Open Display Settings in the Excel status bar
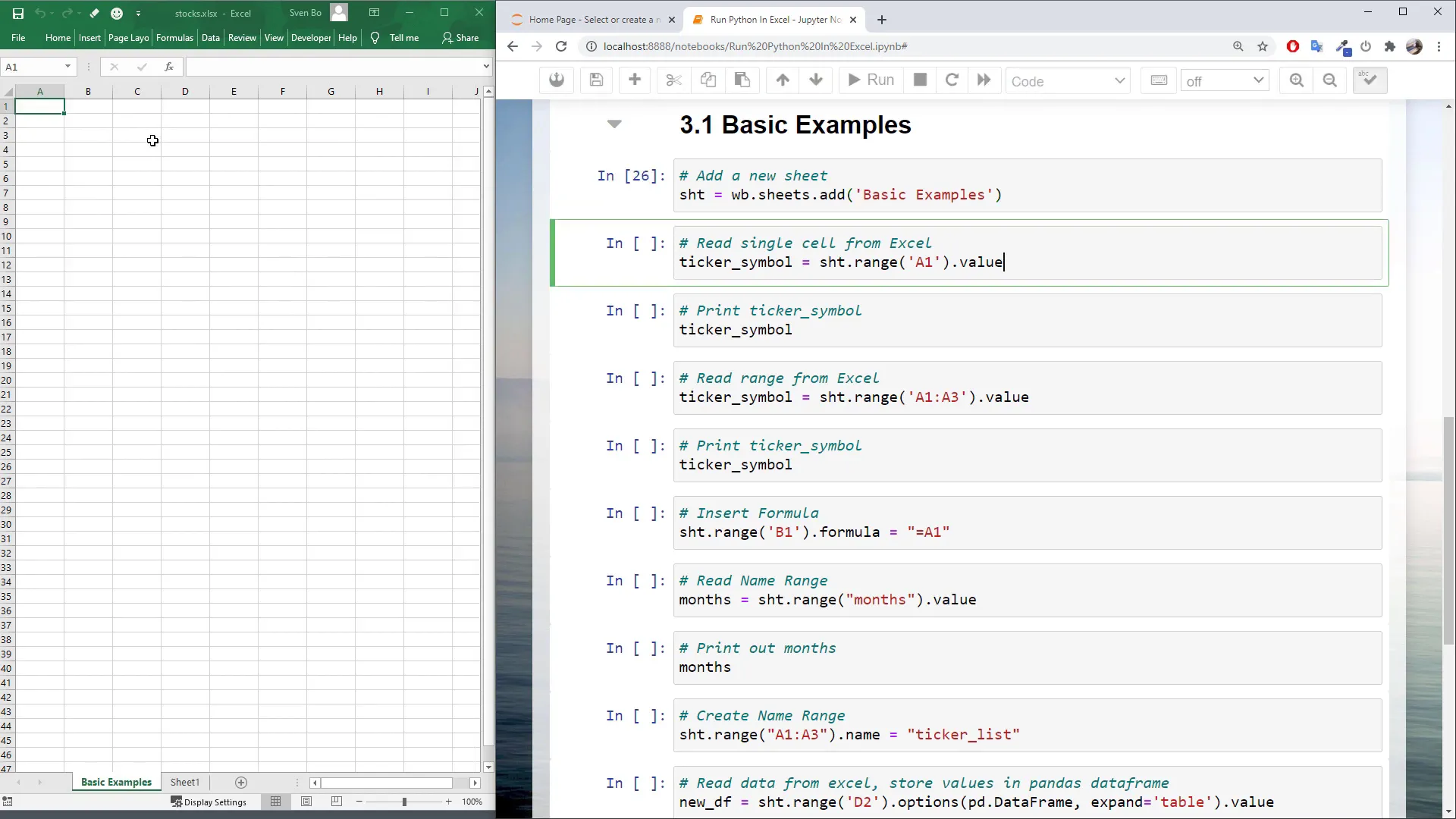This screenshot has width=1456, height=819. coord(210,802)
